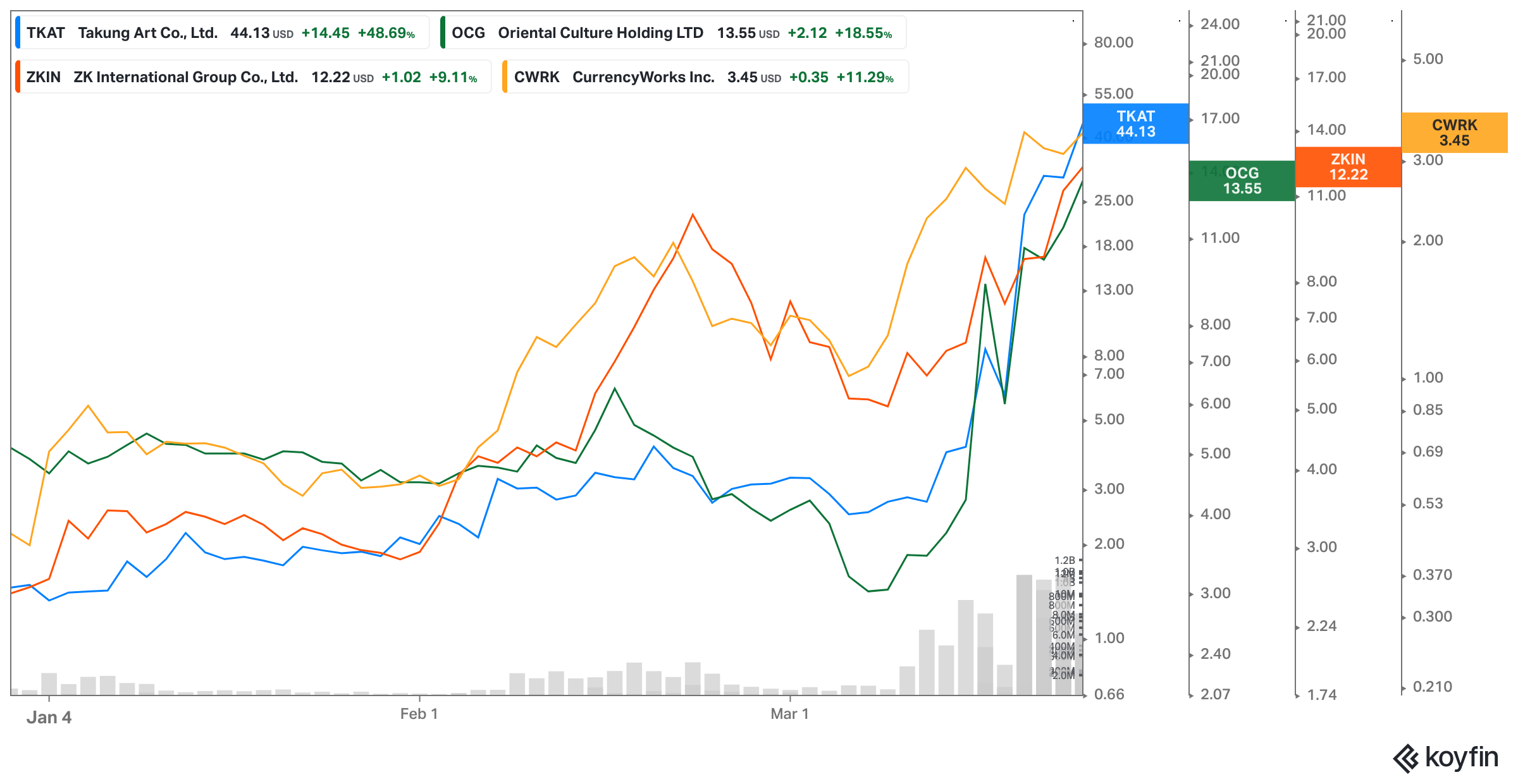The width and height of the screenshot is (1518, 784).
Task: Click the OCG percent change +18.55%
Action: [863, 33]
